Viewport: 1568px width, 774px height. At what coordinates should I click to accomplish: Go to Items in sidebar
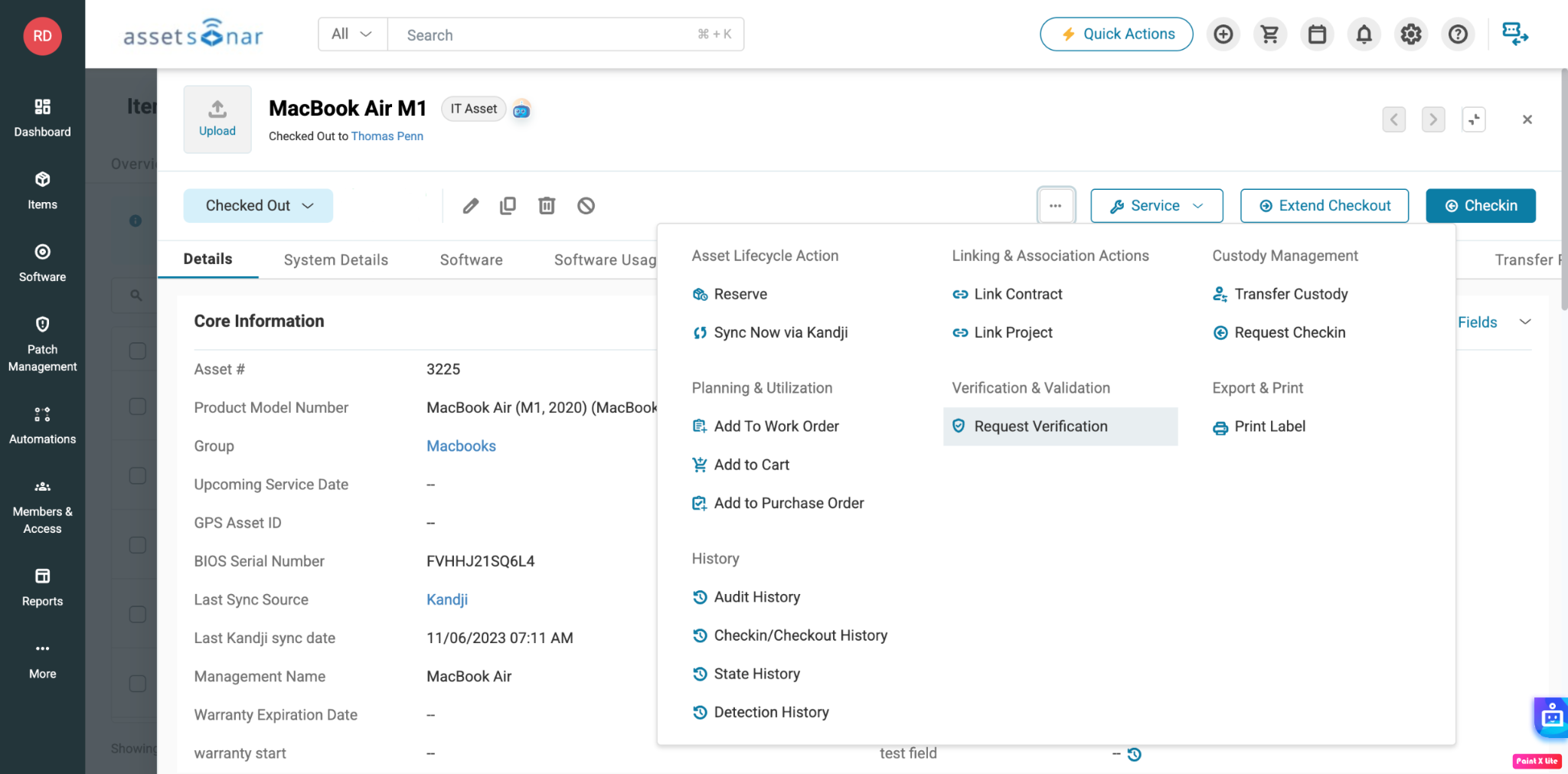[42, 191]
